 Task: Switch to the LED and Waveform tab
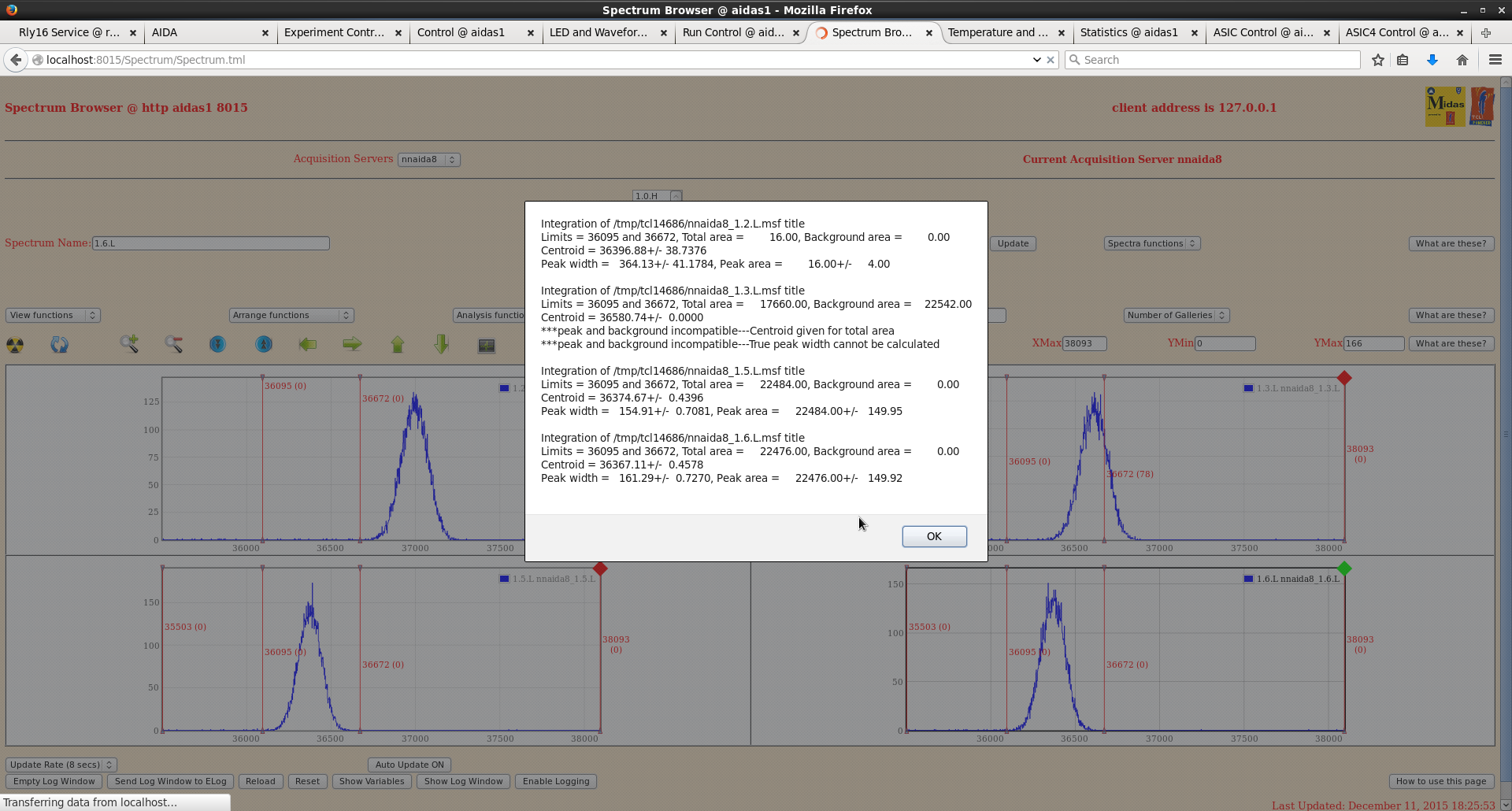click(598, 32)
